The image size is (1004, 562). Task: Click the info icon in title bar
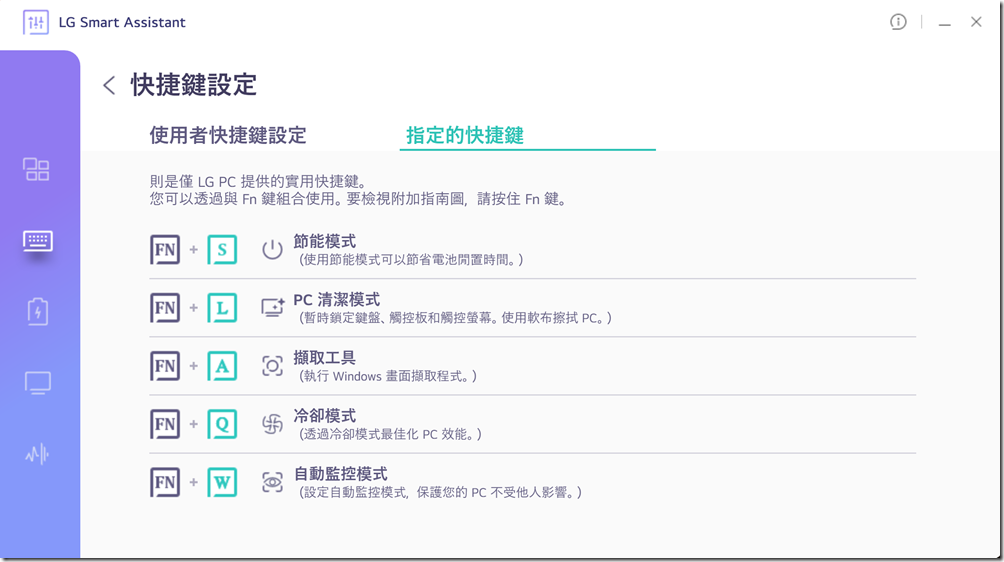point(898,22)
